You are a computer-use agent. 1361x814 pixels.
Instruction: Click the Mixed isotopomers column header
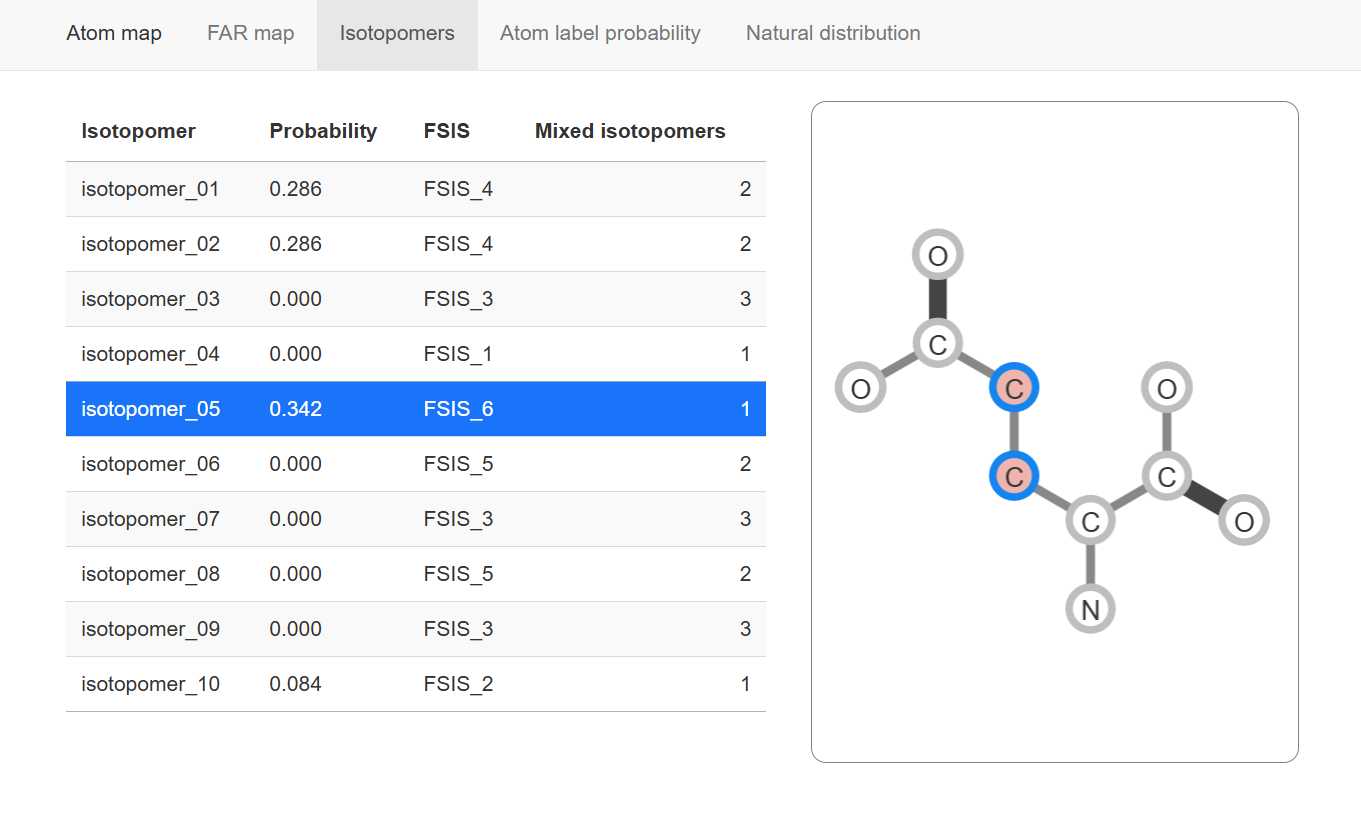pyautogui.click(x=630, y=131)
